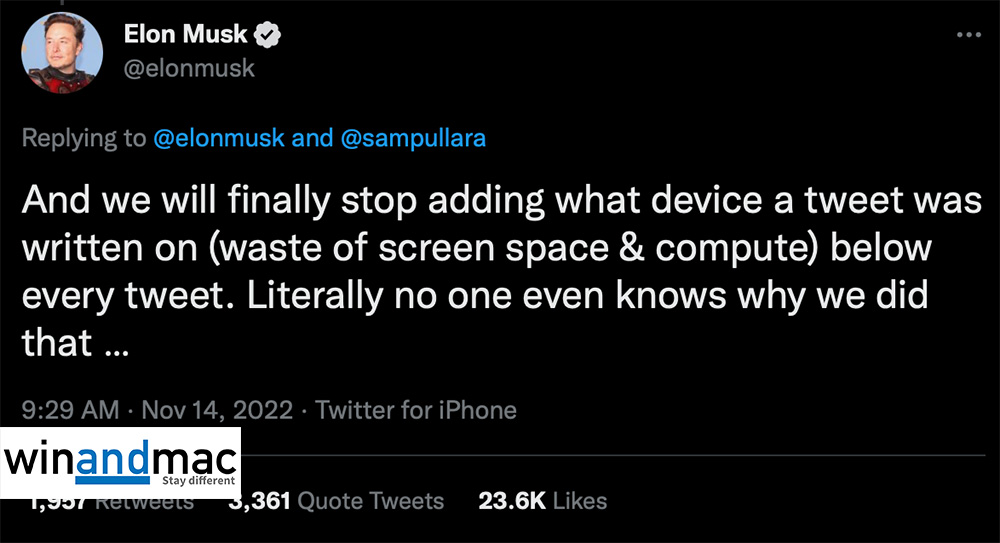Click the verified badge beside the name
The width and height of the screenshot is (1000, 543).
click(x=268, y=36)
